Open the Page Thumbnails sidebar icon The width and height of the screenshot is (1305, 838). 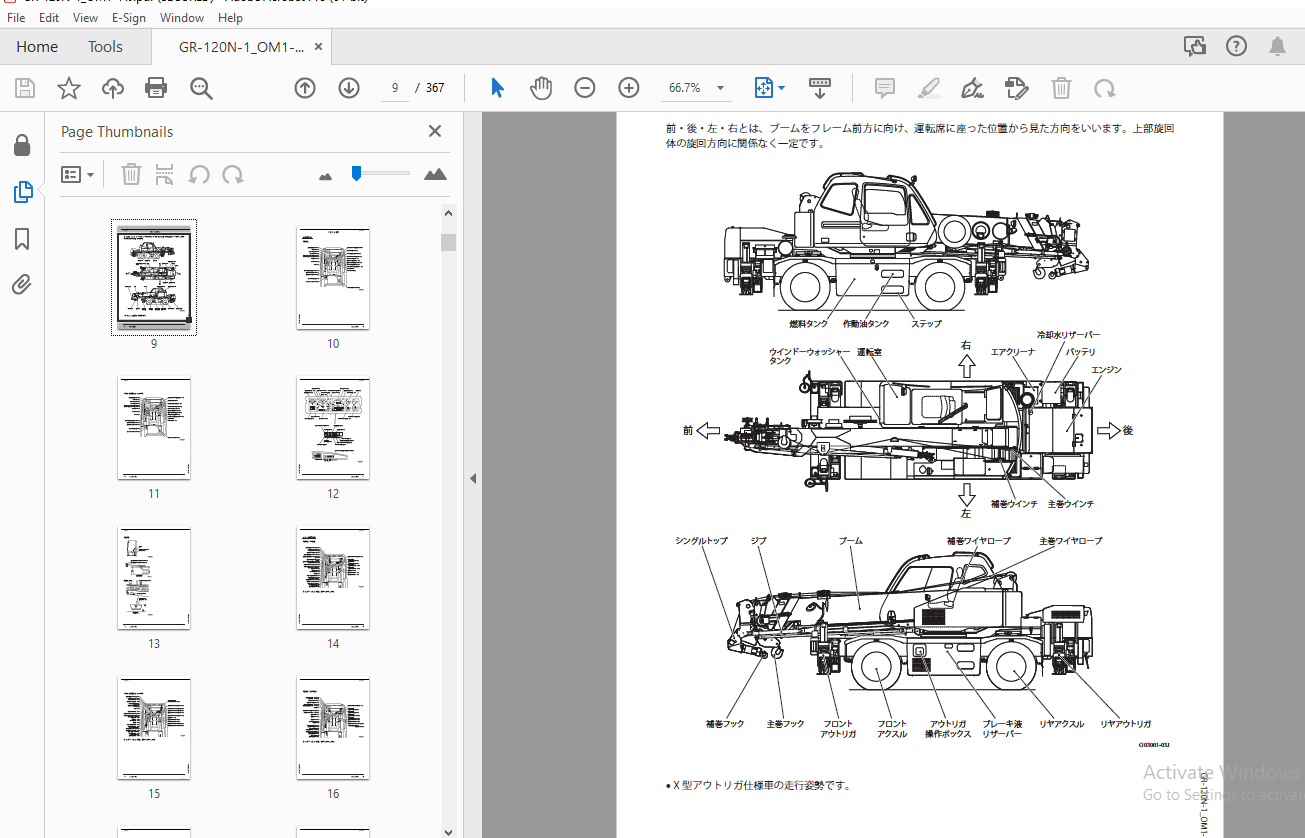click(23, 192)
